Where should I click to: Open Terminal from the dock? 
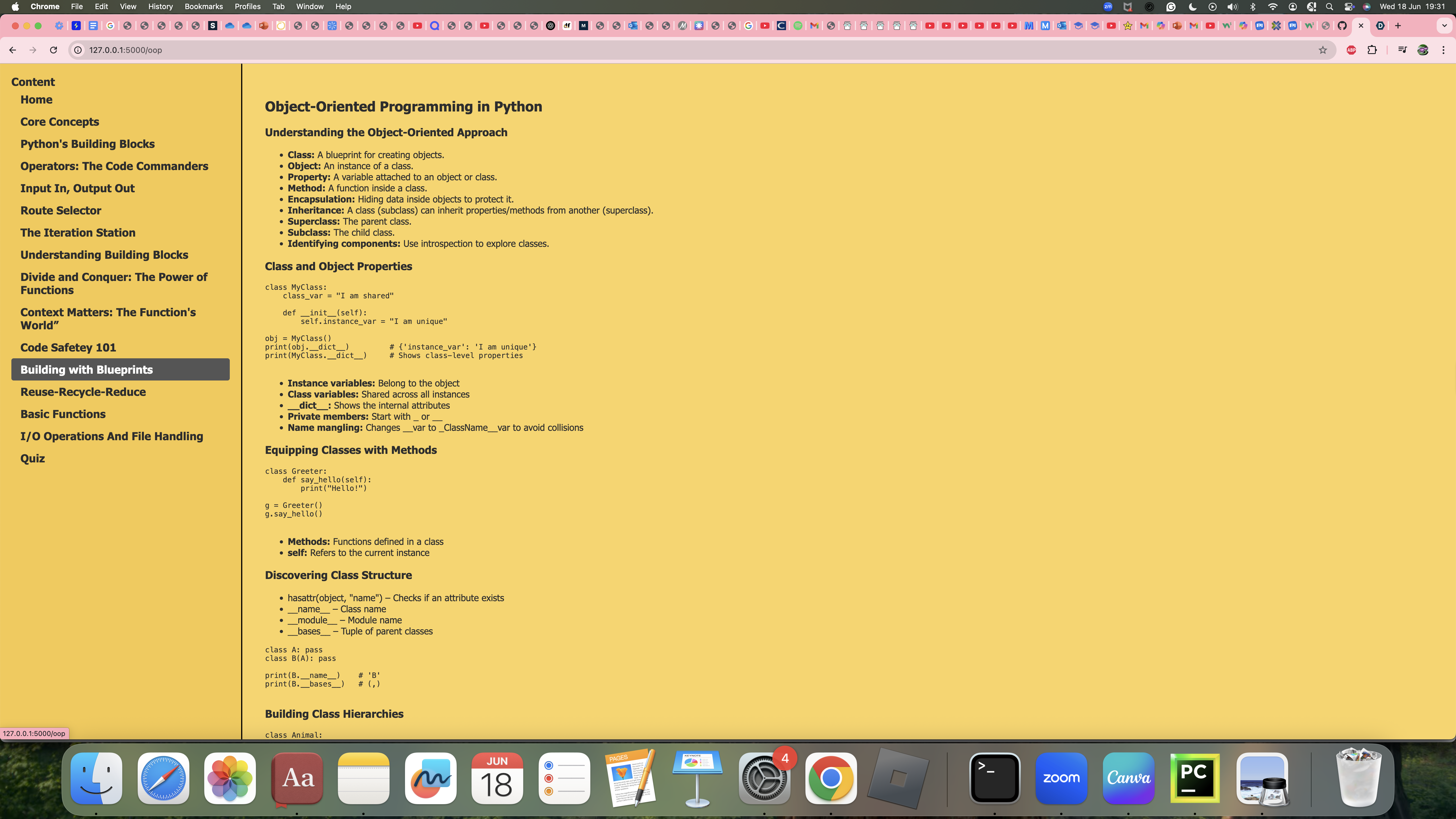(x=994, y=778)
